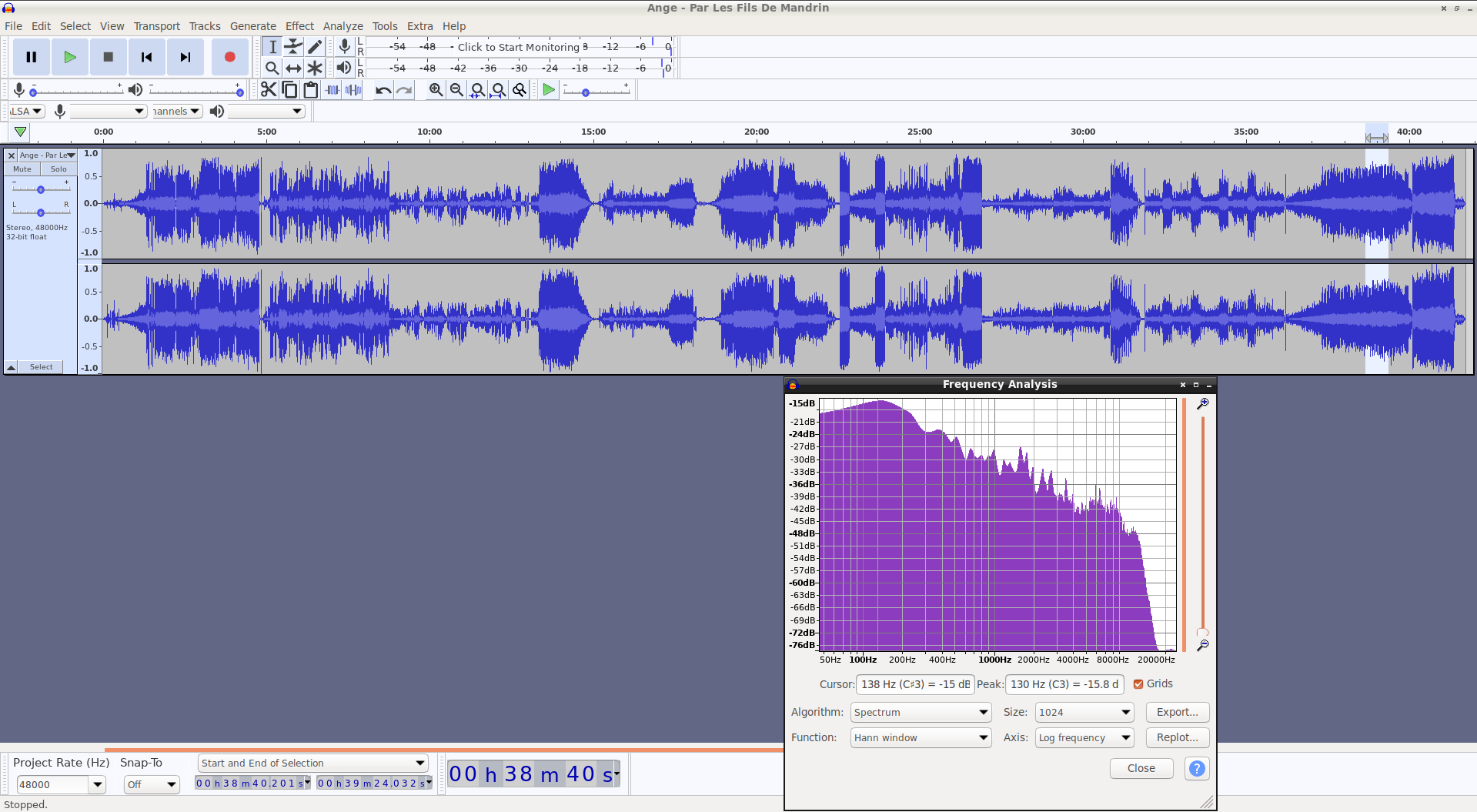The width and height of the screenshot is (1477, 812).
Task: Open help in Frequency Analysis dialog
Action: [1197, 768]
